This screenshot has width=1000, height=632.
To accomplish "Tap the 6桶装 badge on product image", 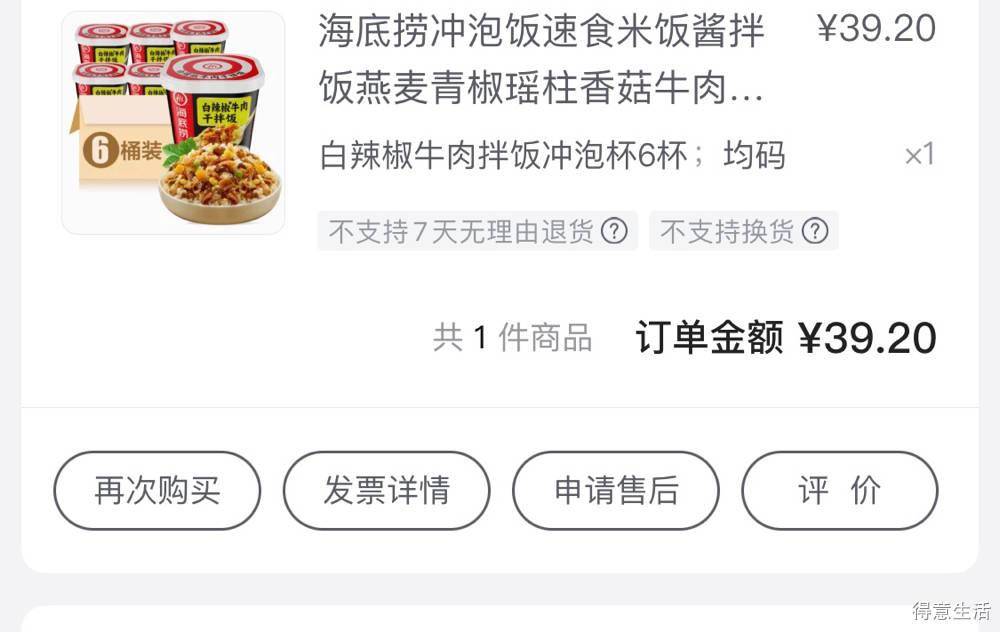I will point(122,151).
